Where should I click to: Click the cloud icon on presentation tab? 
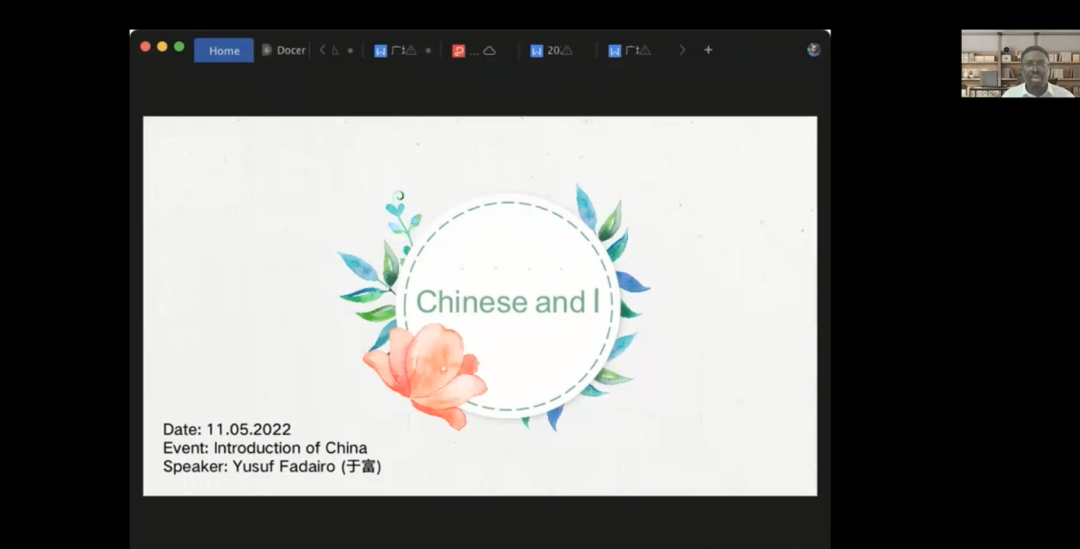click(x=489, y=51)
